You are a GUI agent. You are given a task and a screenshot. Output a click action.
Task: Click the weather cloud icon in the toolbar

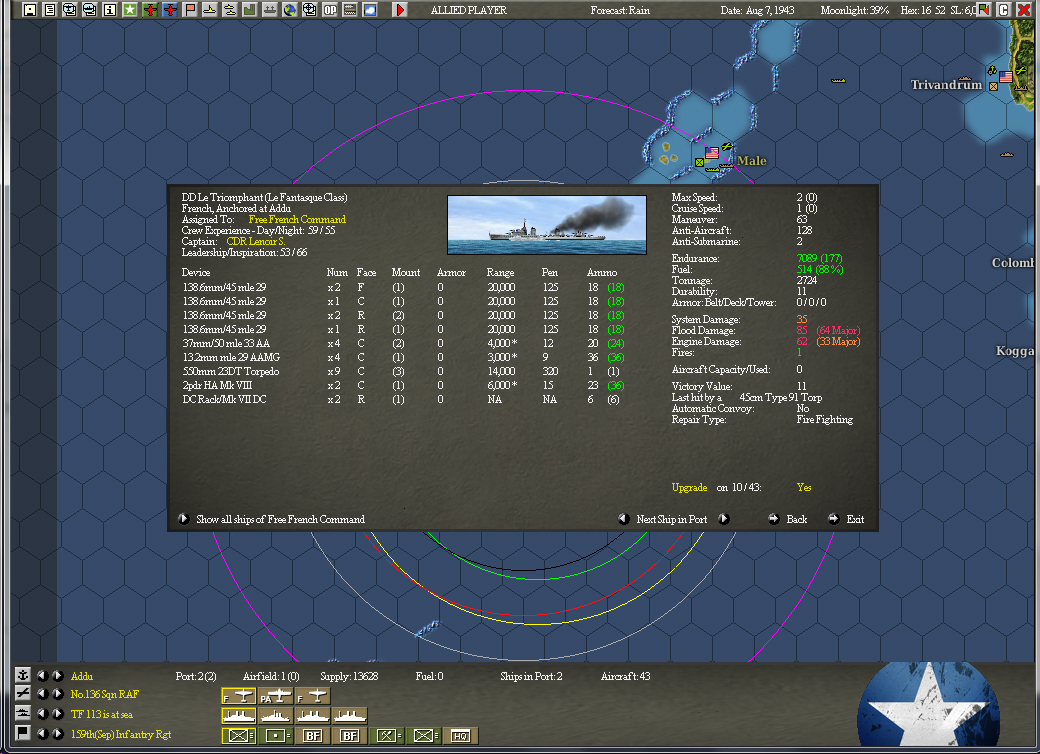(372, 10)
